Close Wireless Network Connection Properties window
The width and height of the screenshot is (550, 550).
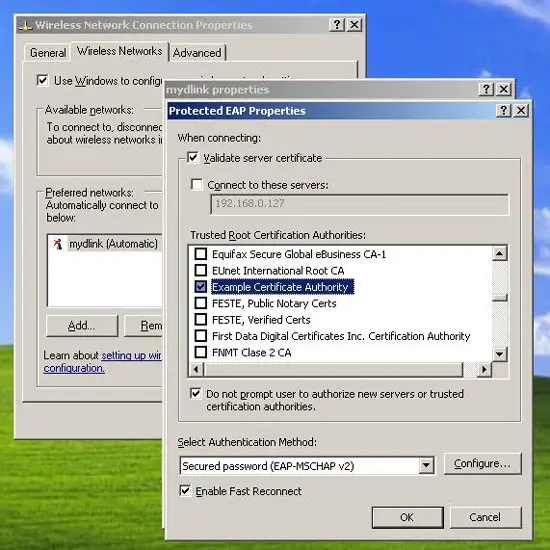point(355,25)
